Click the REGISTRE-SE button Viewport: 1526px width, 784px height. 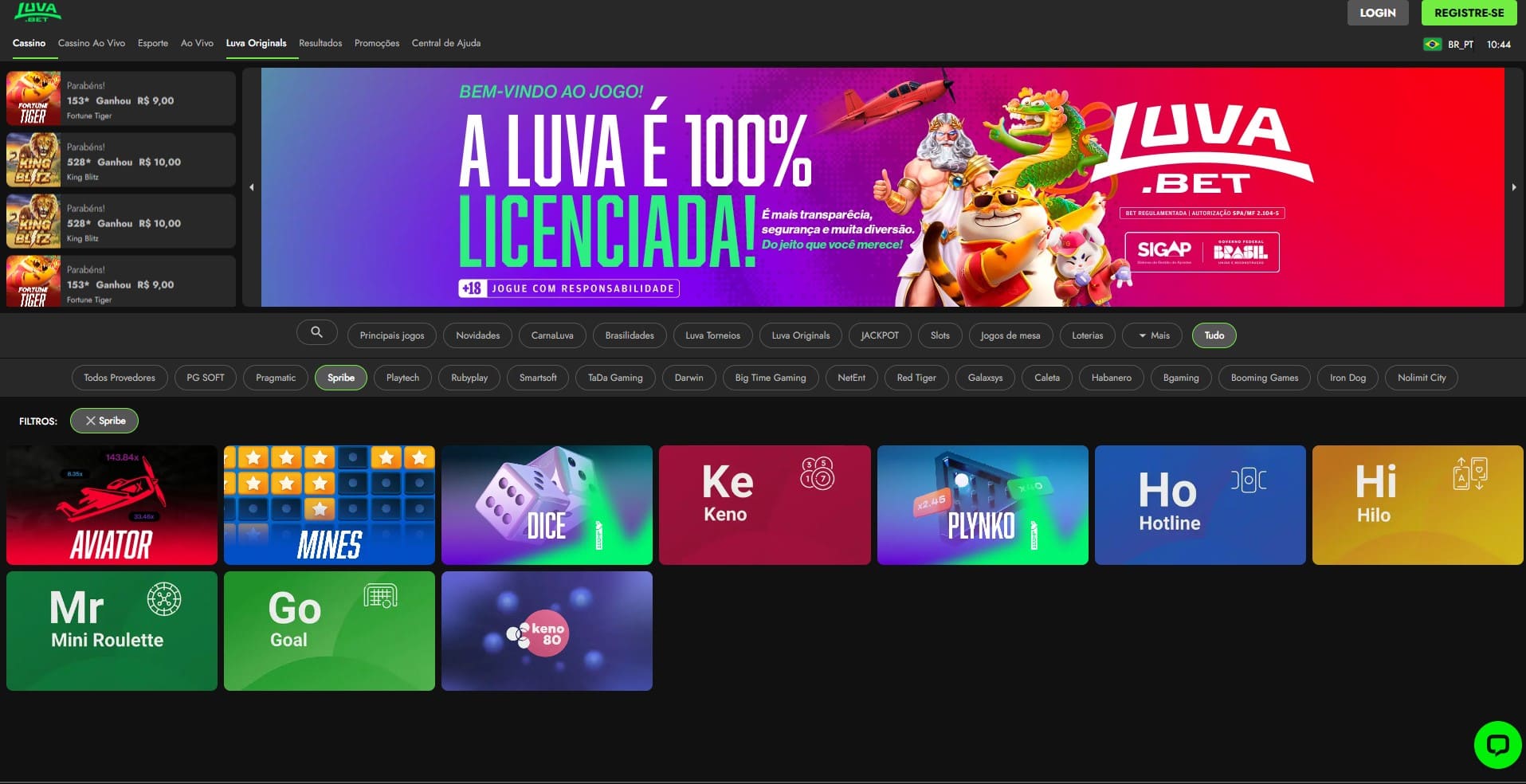pyautogui.click(x=1469, y=13)
